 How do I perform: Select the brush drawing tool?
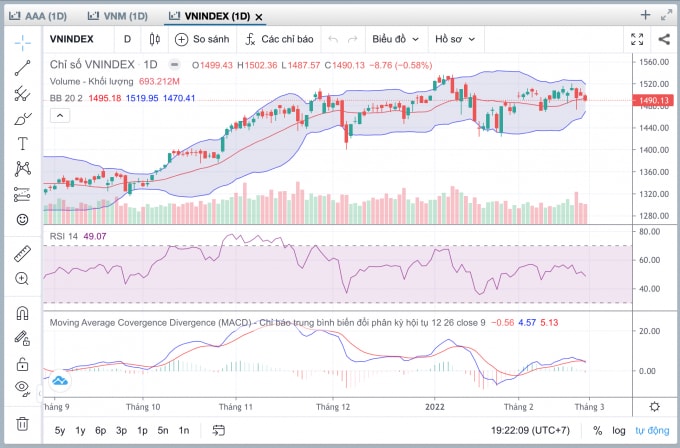click(23, 119)
